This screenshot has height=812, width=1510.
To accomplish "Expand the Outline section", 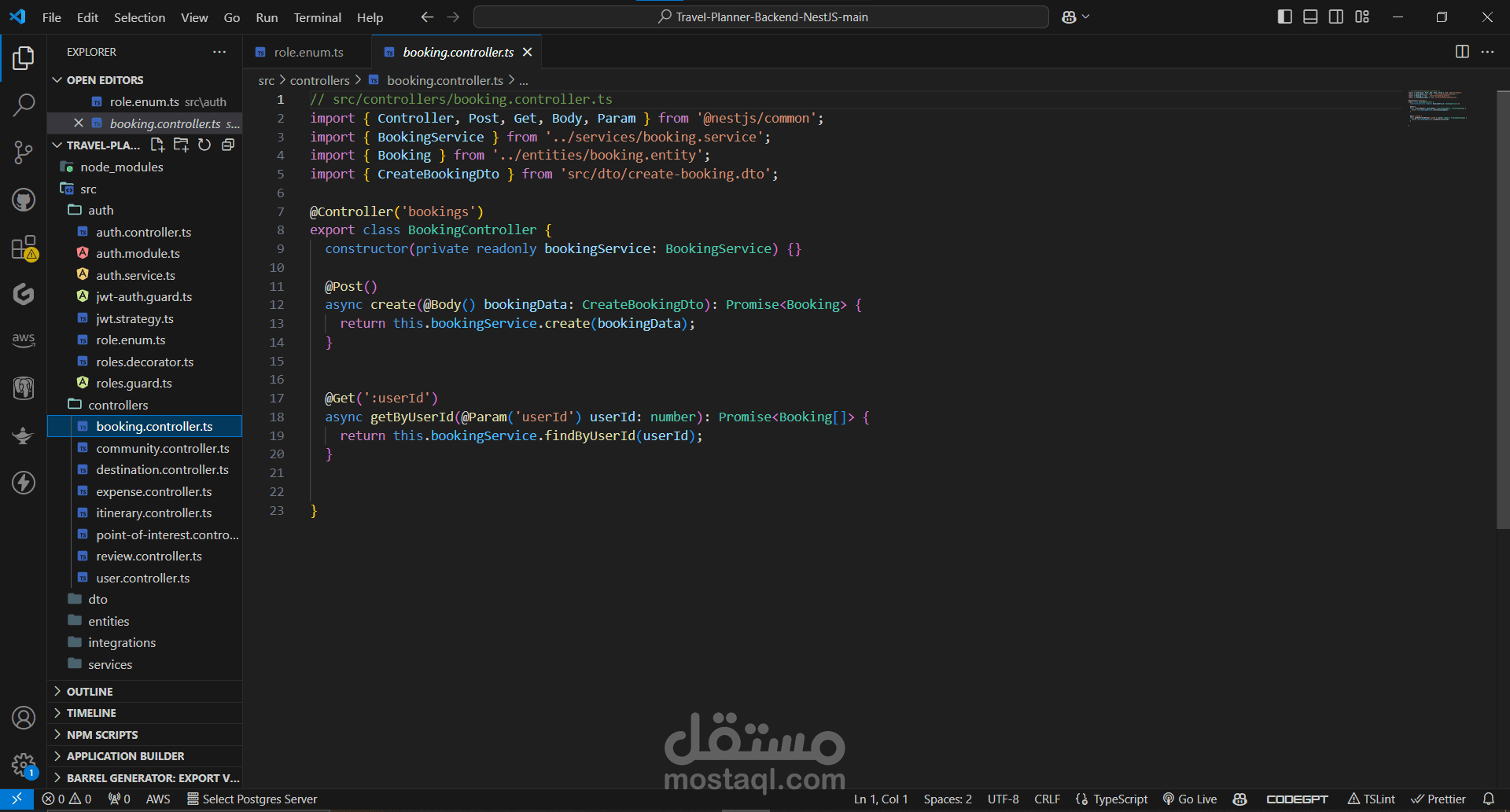I will [145, 692].
